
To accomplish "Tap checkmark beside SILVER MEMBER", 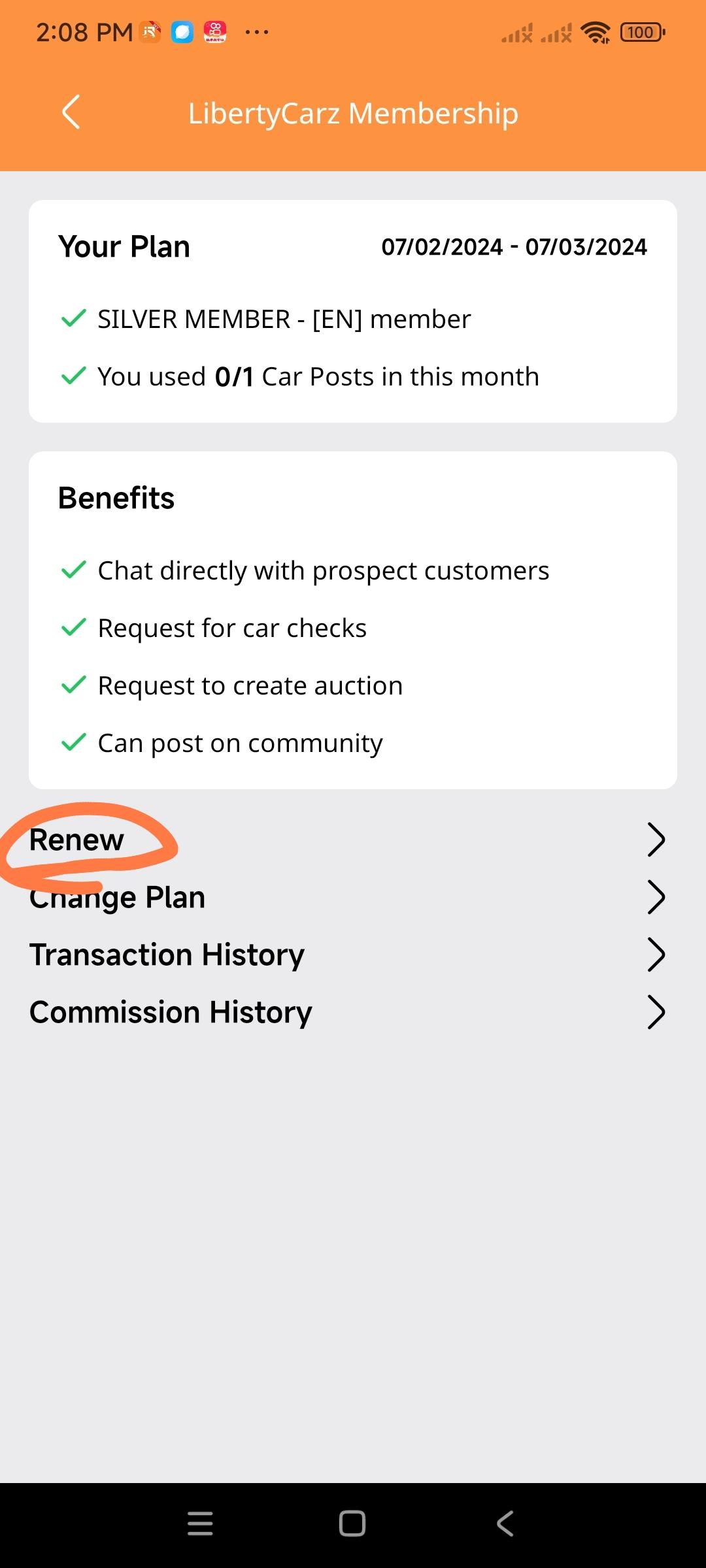I will [x=73, y=318].
